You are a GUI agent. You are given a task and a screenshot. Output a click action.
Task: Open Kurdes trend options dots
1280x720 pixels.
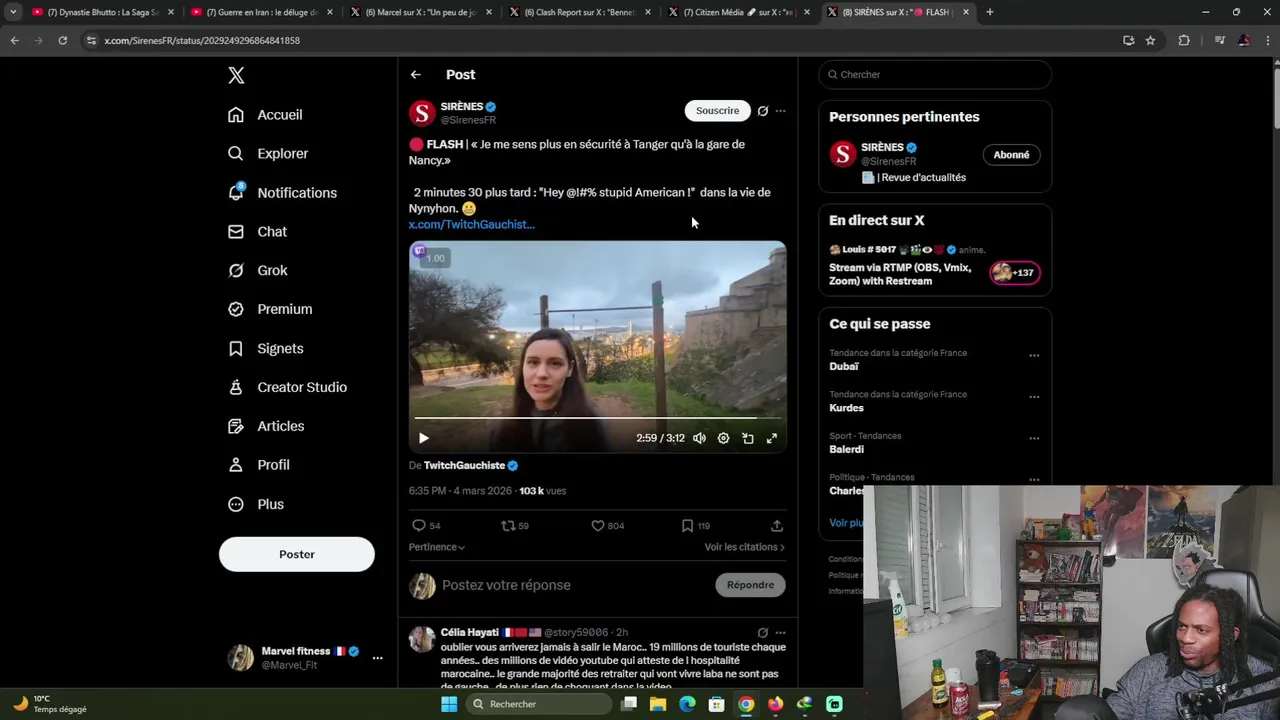pos(1034,397)
